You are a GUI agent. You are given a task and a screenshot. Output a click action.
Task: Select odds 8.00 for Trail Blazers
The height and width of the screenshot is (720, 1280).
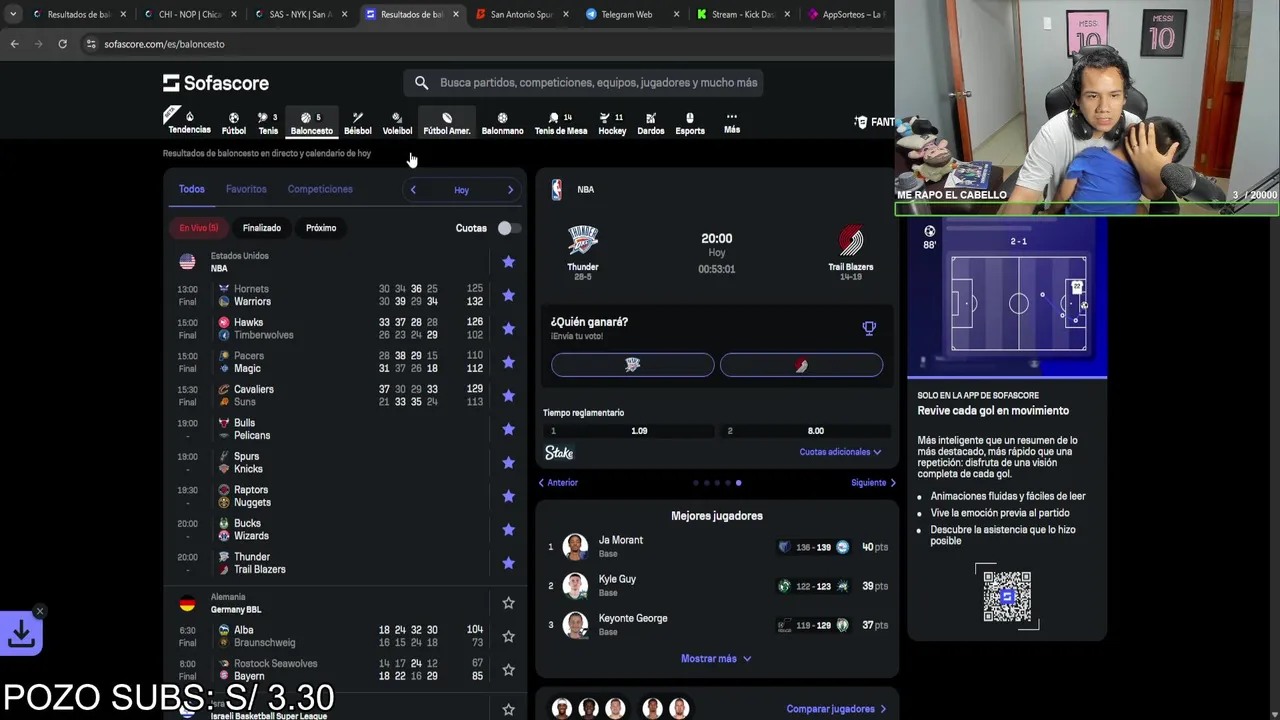coord(804,431)
